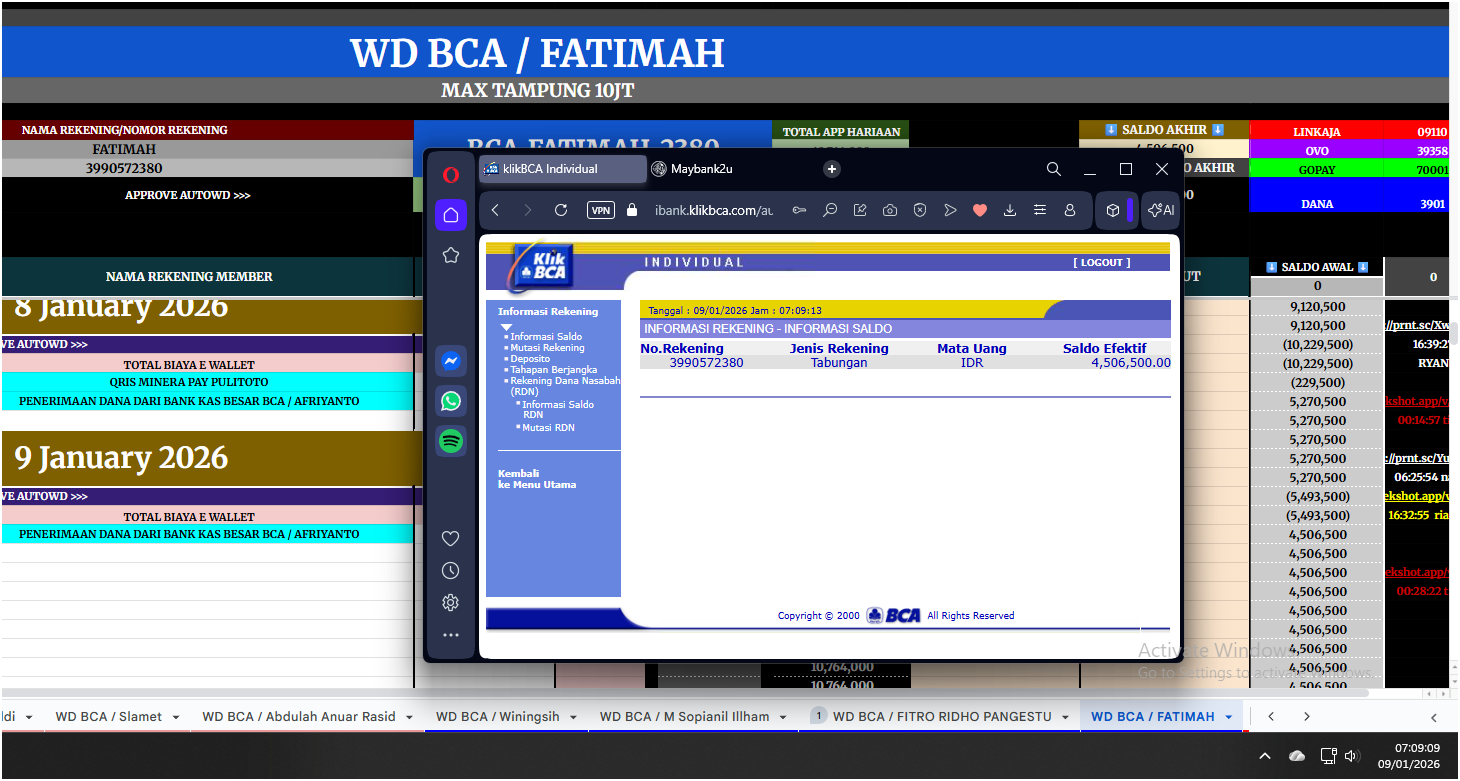Open Tahapan Berjangka menu link
1460x781 pixels.
[x=552, y=369]
